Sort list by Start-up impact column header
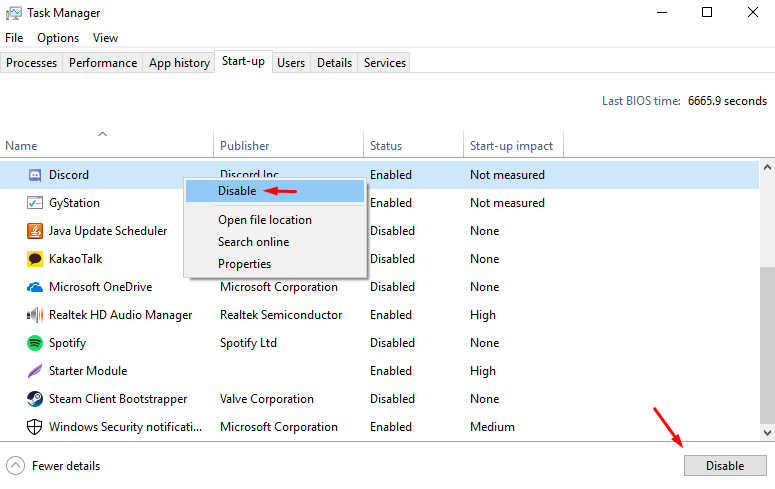Screen dimensions: 775x489 [514, 144]
